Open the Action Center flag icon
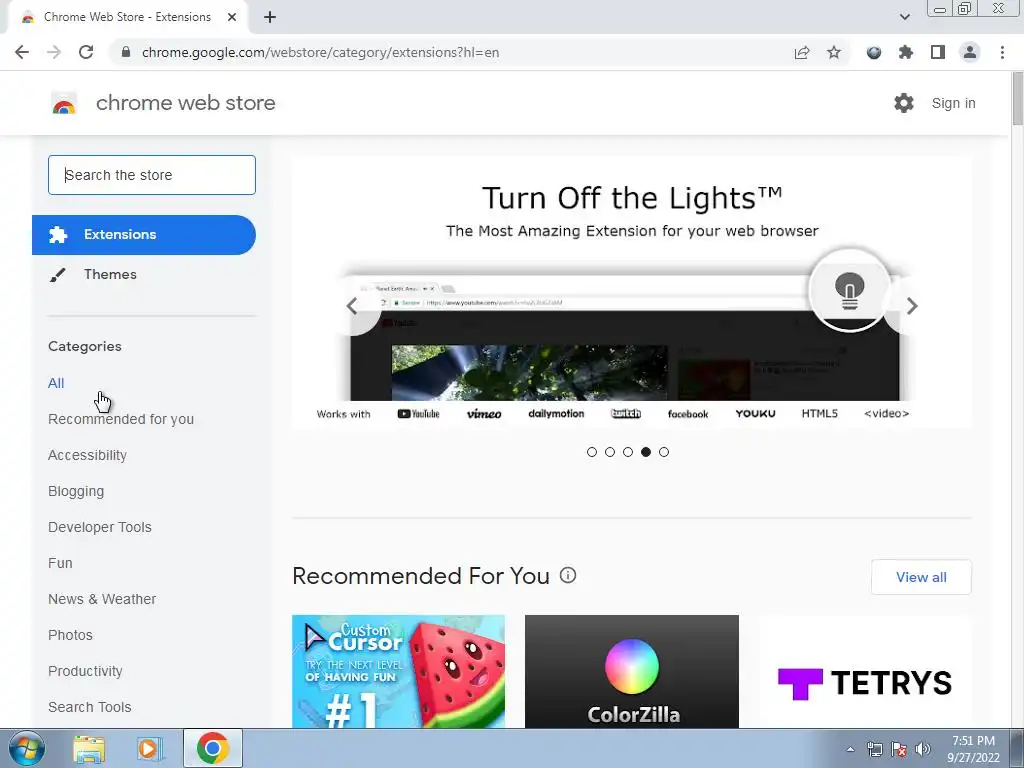The image size is (1024, 768). 899,749
